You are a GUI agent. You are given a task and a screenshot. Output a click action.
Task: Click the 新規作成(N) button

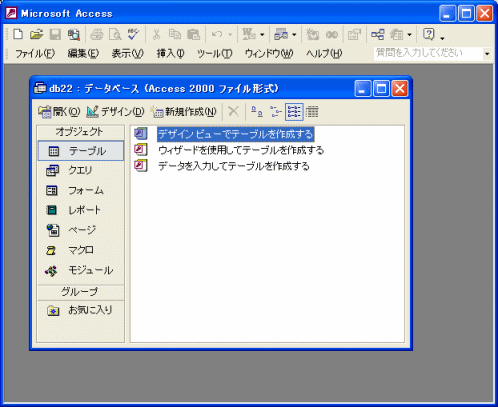[x=184, y=112]
